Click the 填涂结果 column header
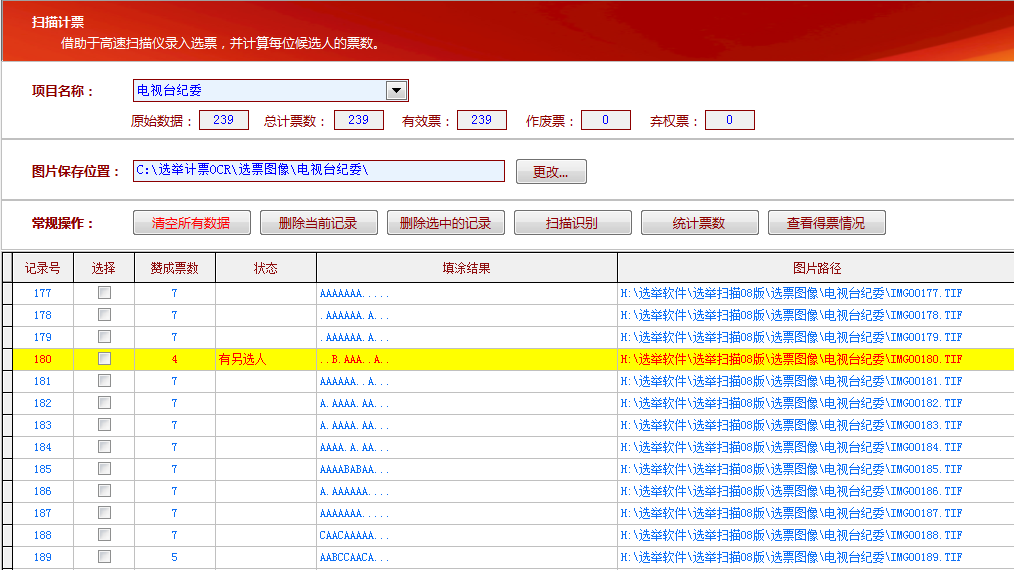This screenshot has height=570, width=1014. pos(466,268)
